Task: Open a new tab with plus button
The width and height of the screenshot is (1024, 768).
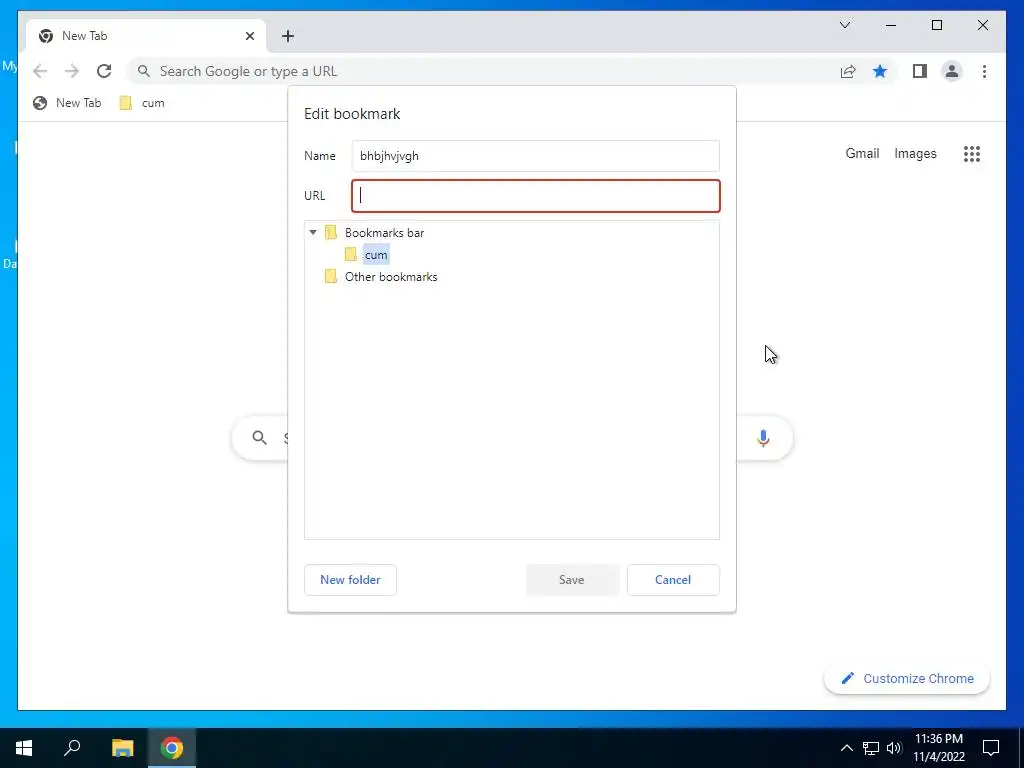Action: 288,36
